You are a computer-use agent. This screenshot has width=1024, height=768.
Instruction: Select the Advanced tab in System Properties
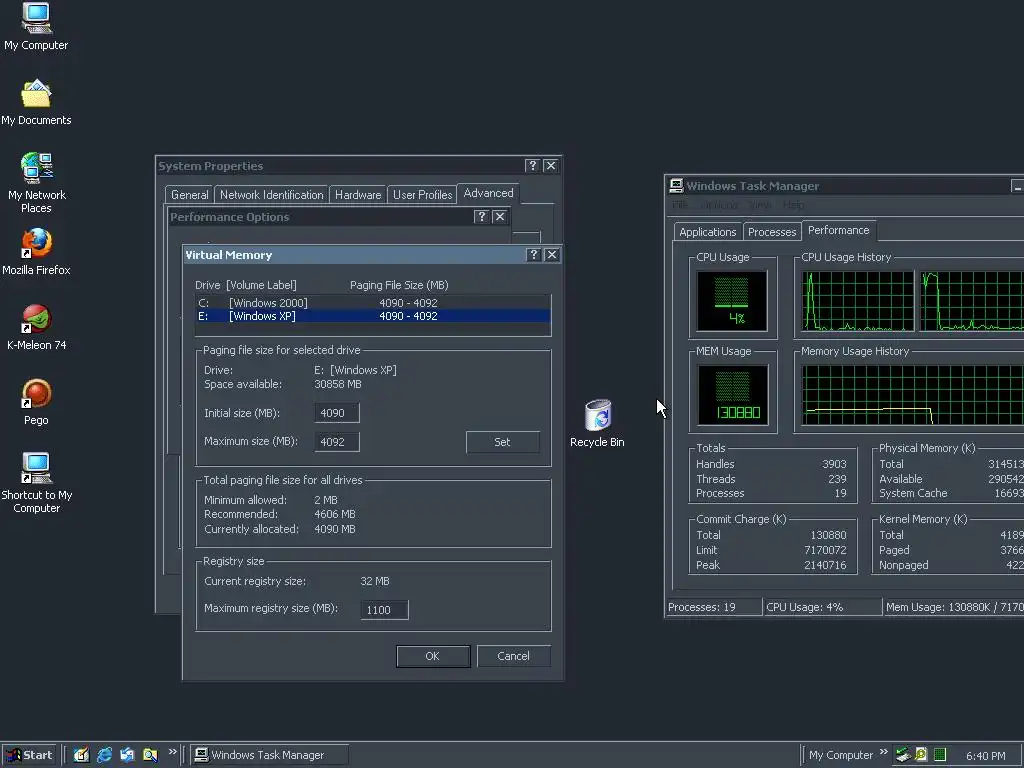pyautogui.click(x=488, y=193)
